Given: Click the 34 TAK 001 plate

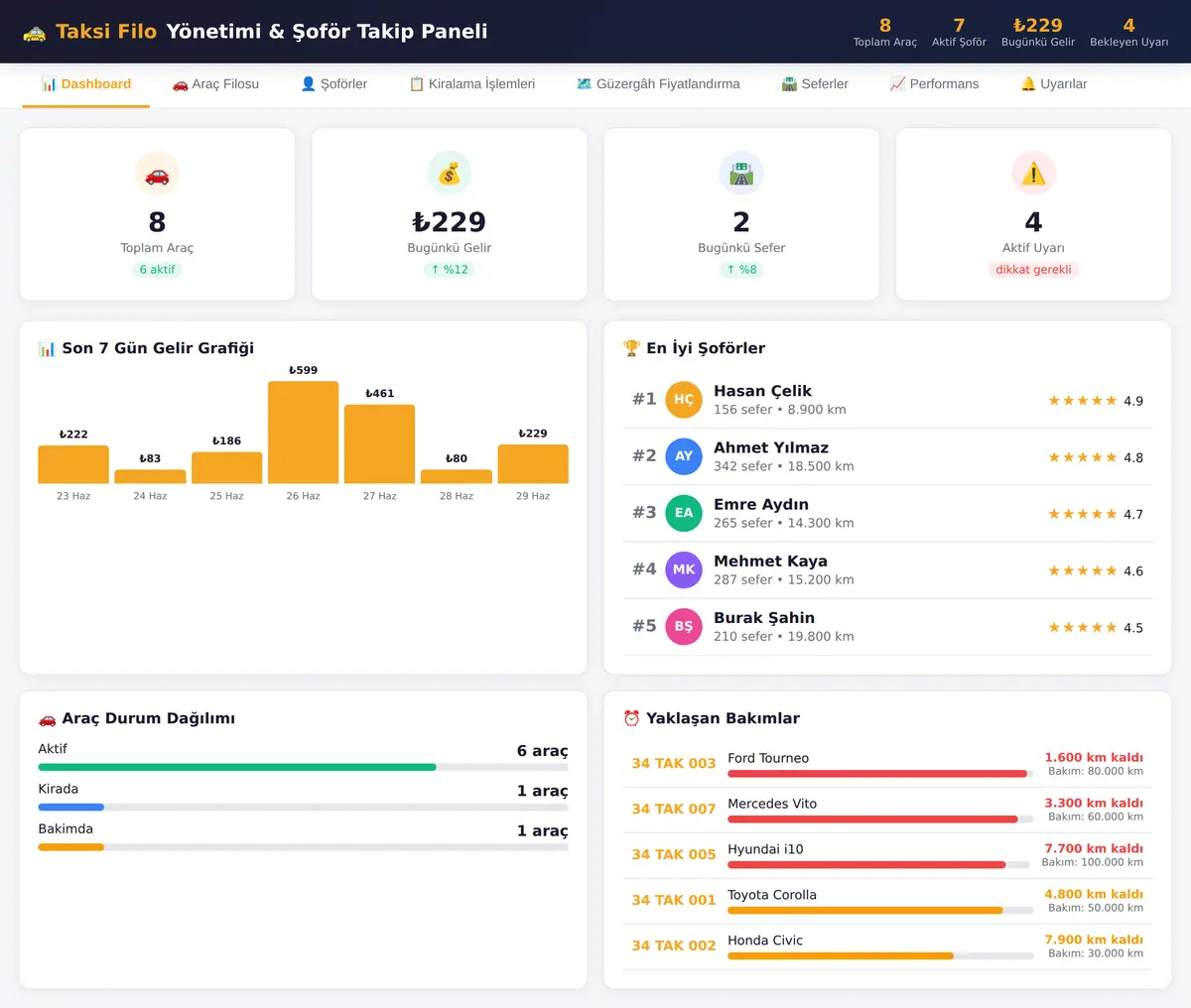Looking at the screenshot, I should (674, 901).
